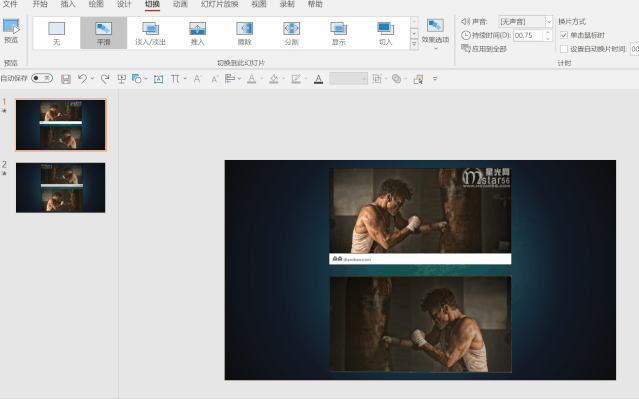This screenshot has height=399, width=639.
Task: Switch to the 幻灯片放映 (Slide Show) tab
Action: pyautogui.click(x=219, y=4)
